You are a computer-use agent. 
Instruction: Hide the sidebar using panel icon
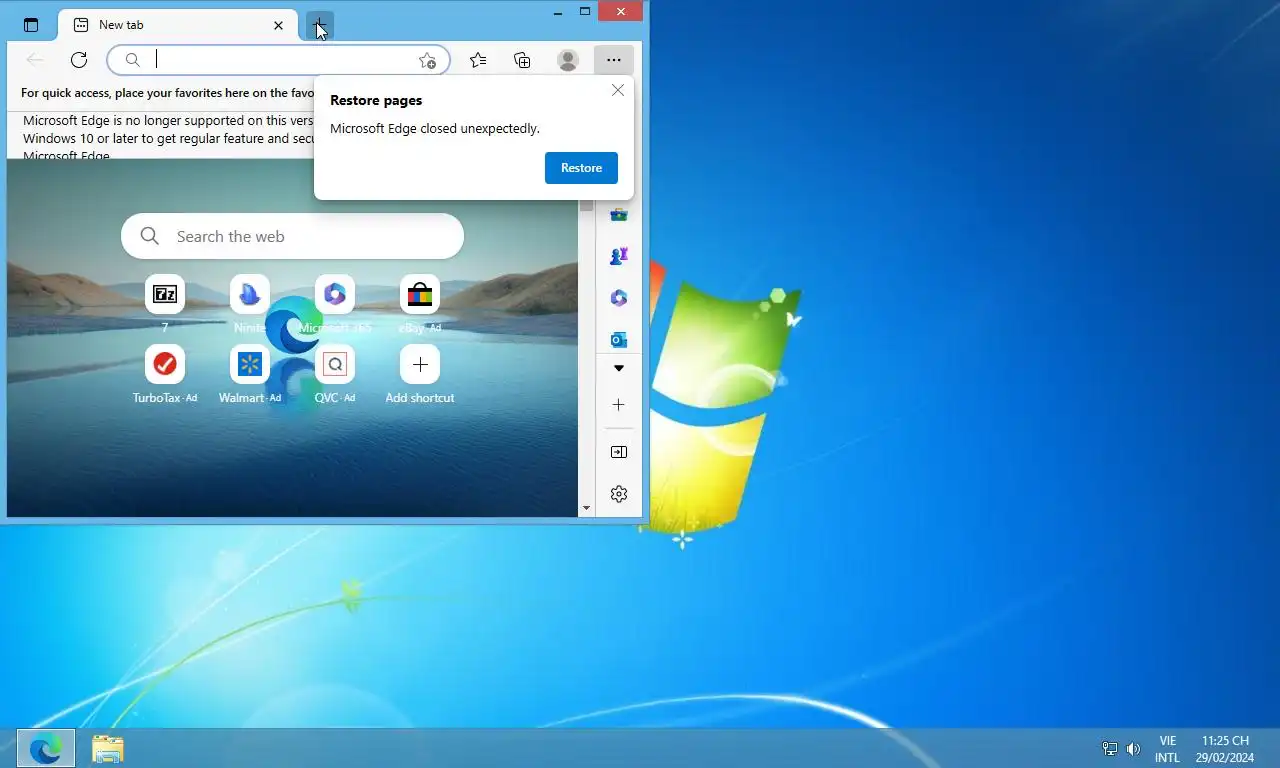tap(619, 452)
